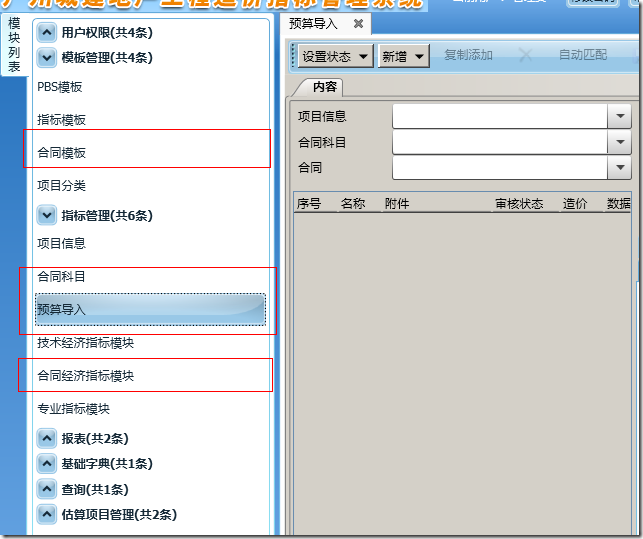The width and height of the screenshot is (643, 539).
Task: Click the 合同科目 combo box field
Action: 500,142
